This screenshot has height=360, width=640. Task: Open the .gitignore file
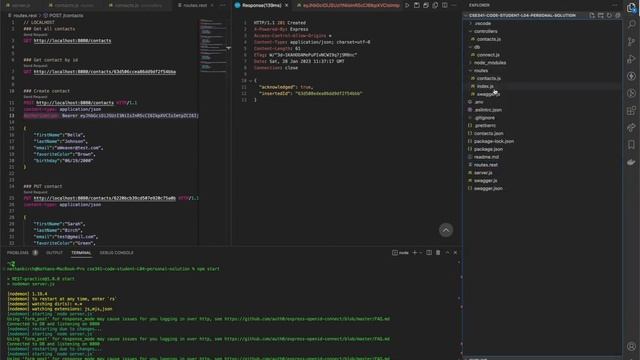(484, 118)
